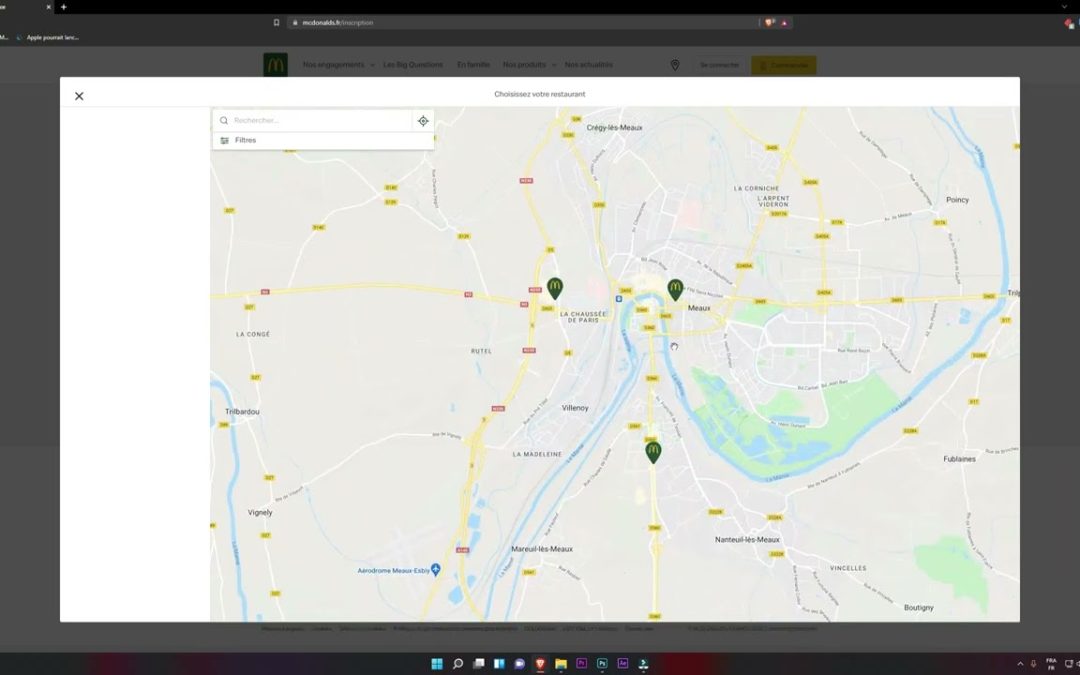Click the Brave shields icon in address bar

pyautogui.click(x=769, y=23)
